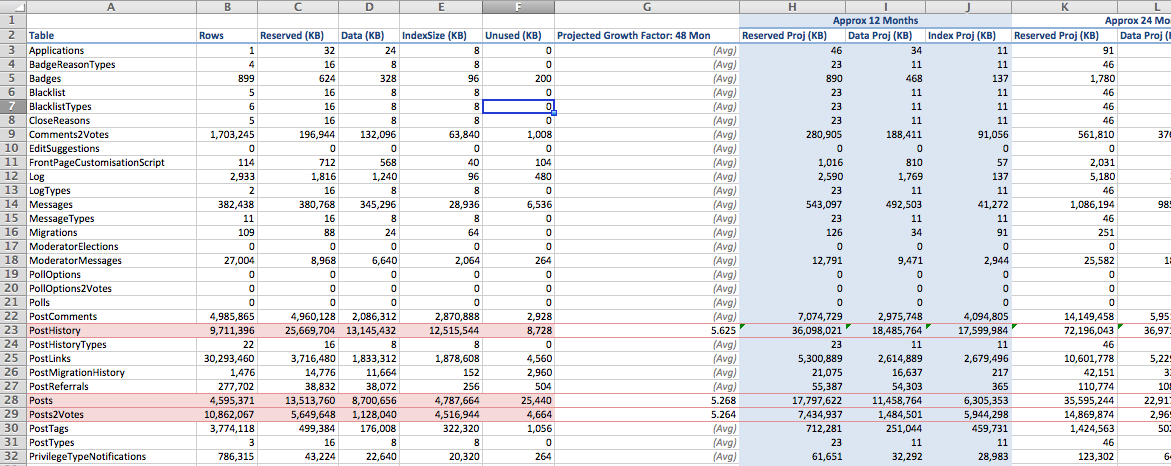Click growth factor 5.268

tap(647, 400)
